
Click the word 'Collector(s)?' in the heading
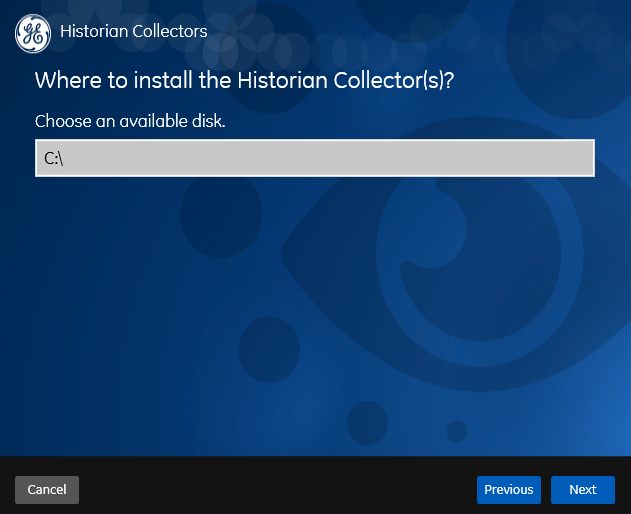click(394, 80)
